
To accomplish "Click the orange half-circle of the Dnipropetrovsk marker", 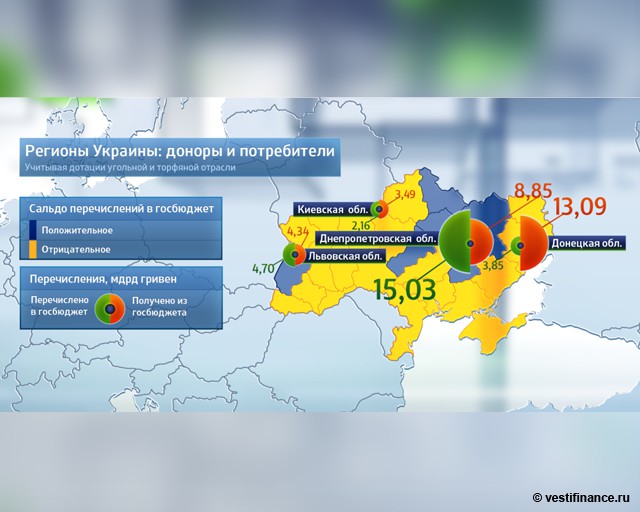I will click(x=482, y=243).
